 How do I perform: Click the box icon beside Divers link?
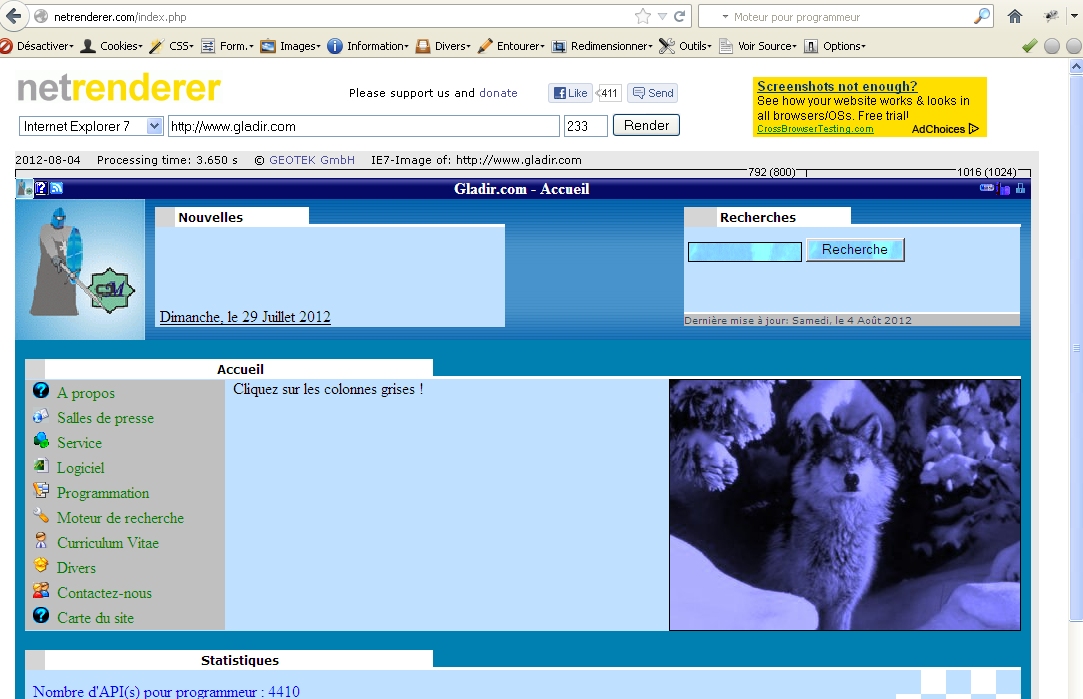pyautogui.click(x=41, y=565)
